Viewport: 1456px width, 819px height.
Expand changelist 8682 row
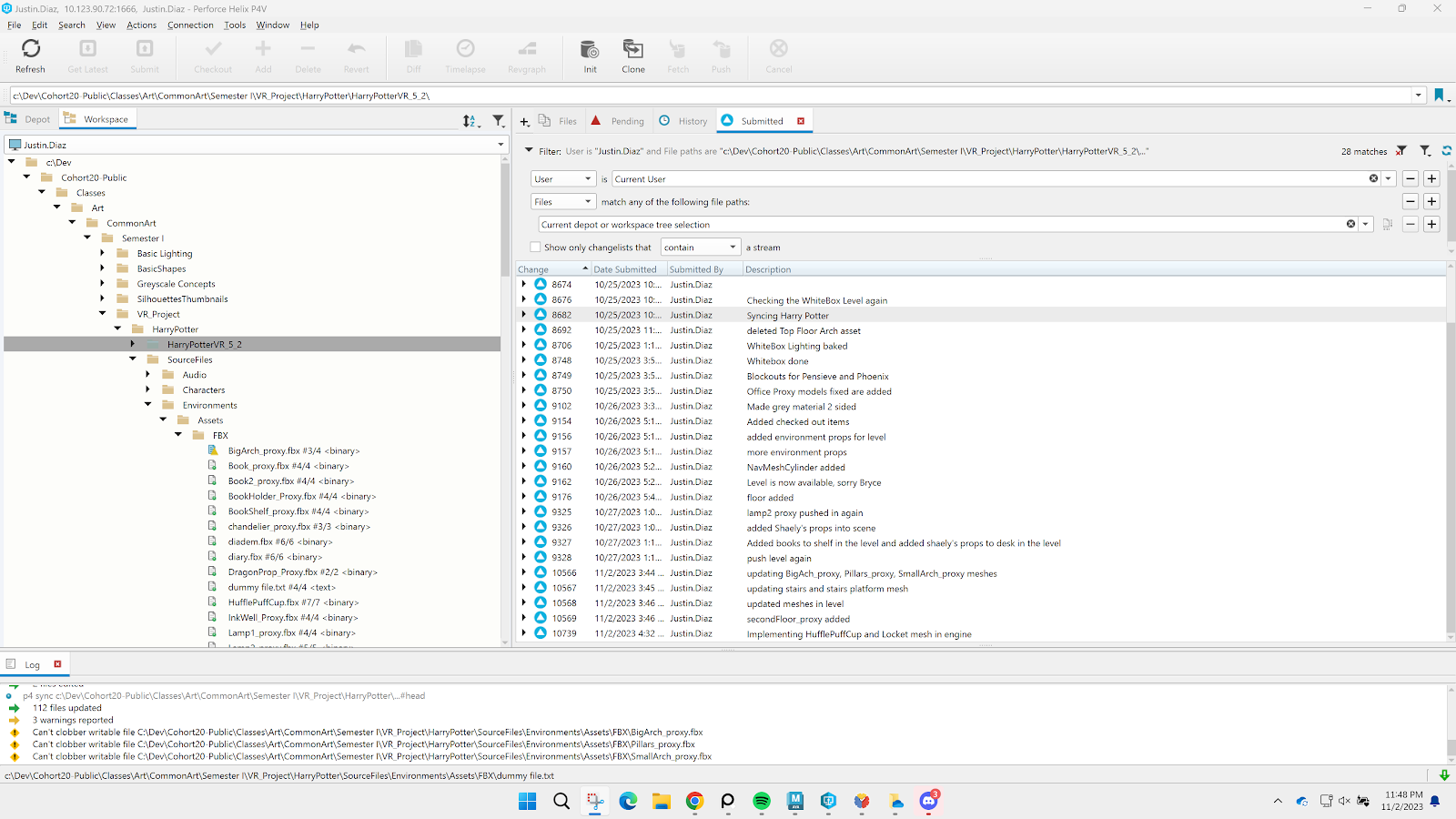click(x=524, y=315)
